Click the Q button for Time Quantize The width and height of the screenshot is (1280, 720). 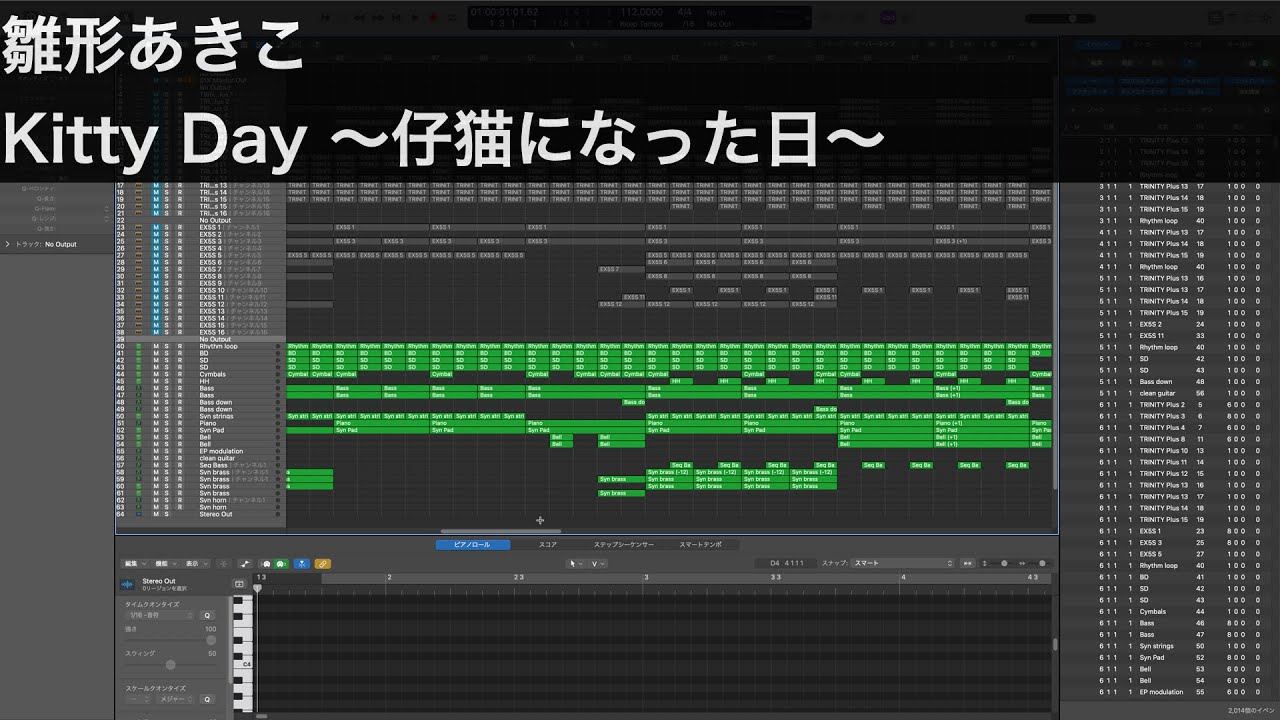[207, 615]
